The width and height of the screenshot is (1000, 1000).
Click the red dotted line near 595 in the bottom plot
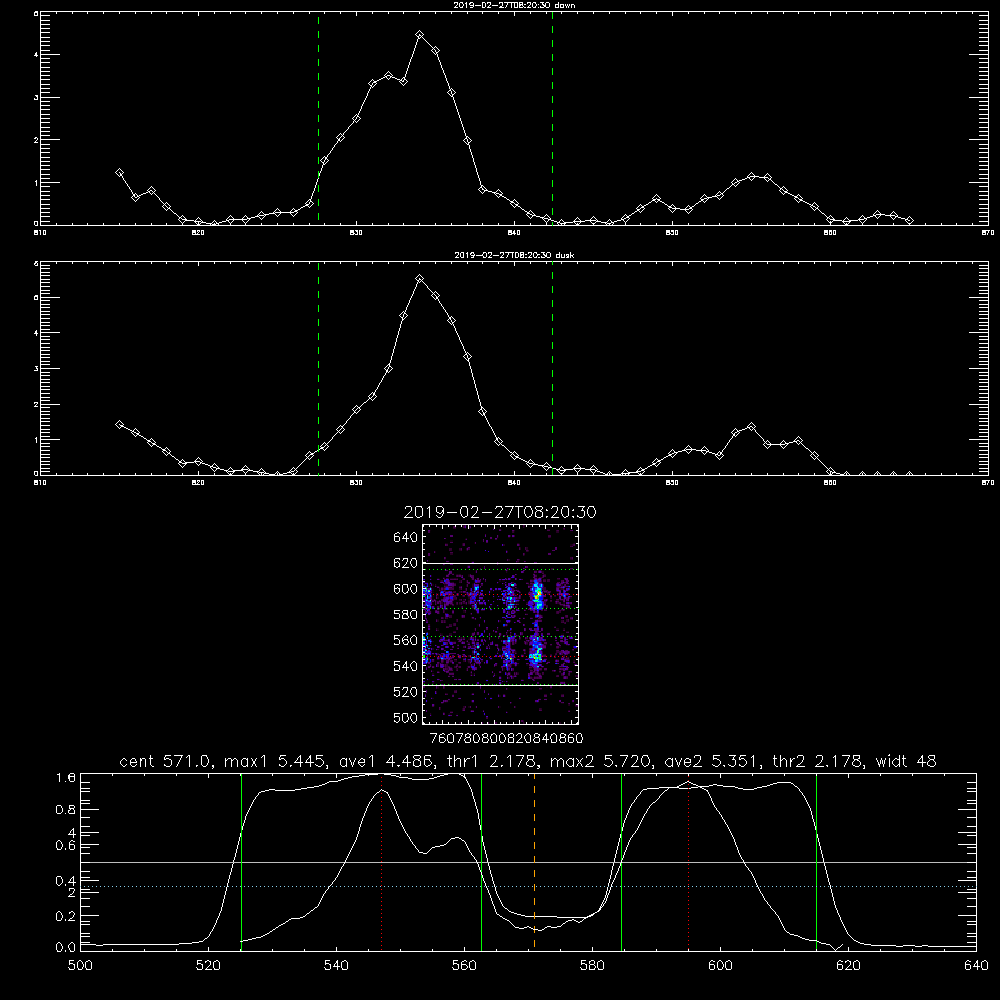(x=688, y=861)
